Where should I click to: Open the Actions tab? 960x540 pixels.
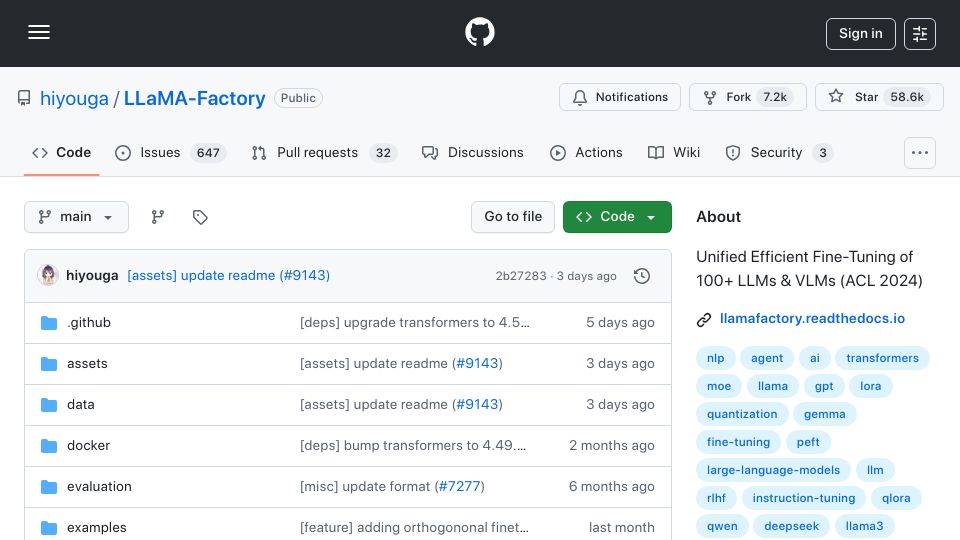(586, 152)
